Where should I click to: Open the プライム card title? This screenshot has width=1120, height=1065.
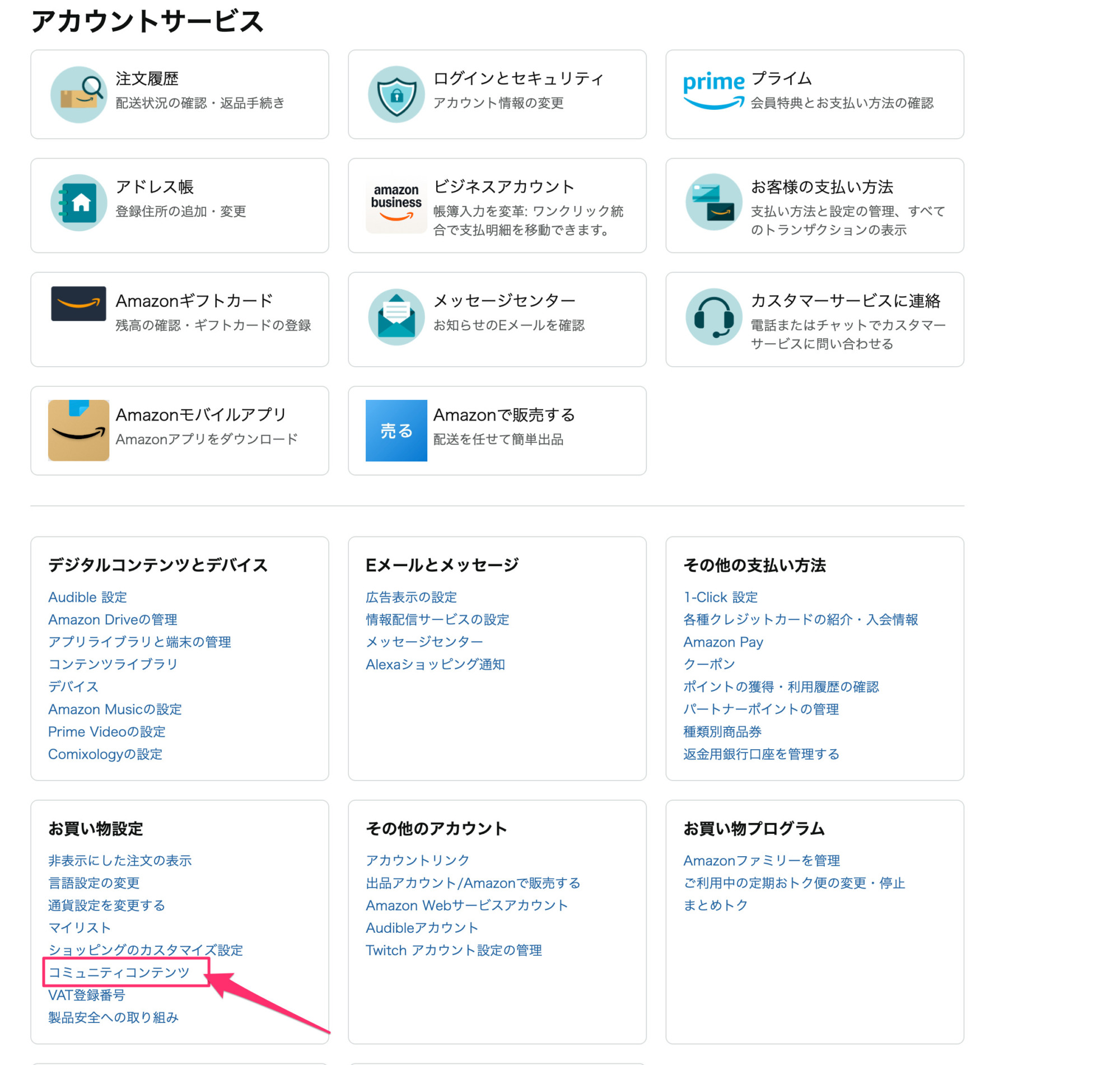point(781,78)
